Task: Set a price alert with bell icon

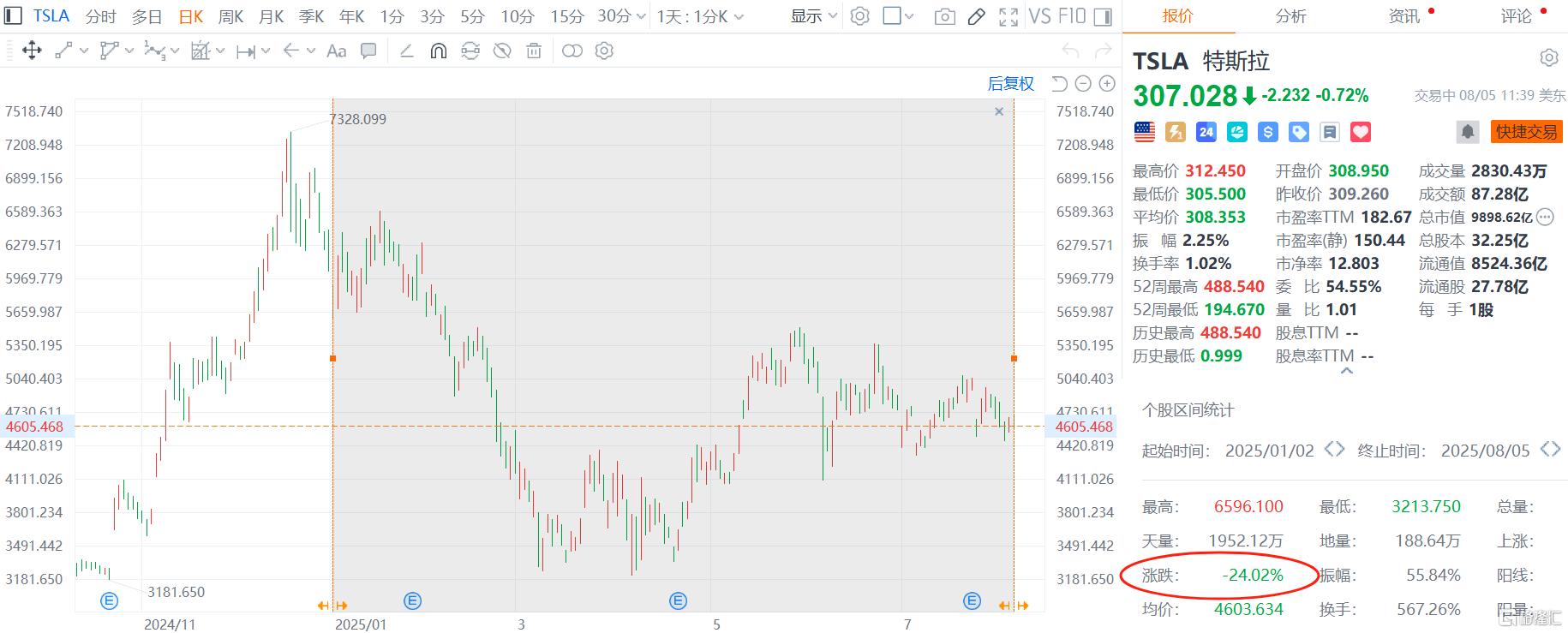Action: pyautogui.click(x=1468, y=132)
